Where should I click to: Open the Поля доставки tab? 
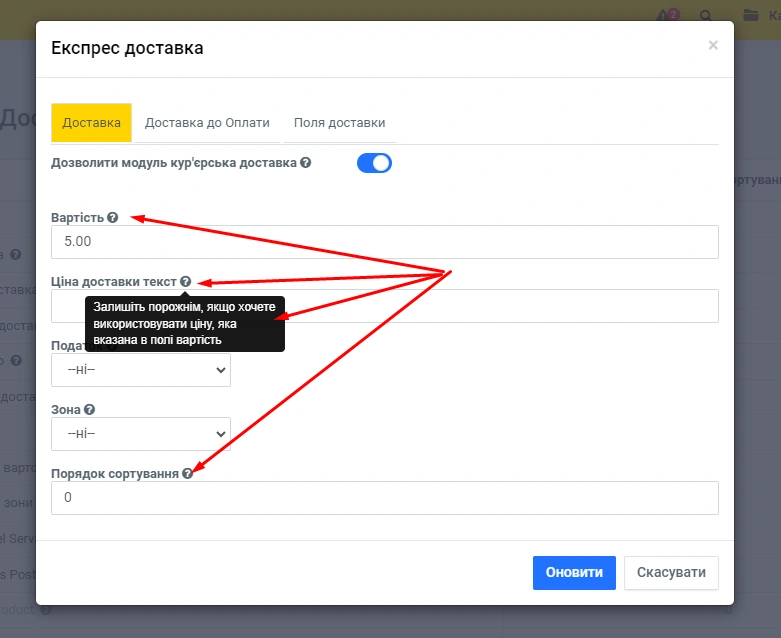click(x=339, y=123)
